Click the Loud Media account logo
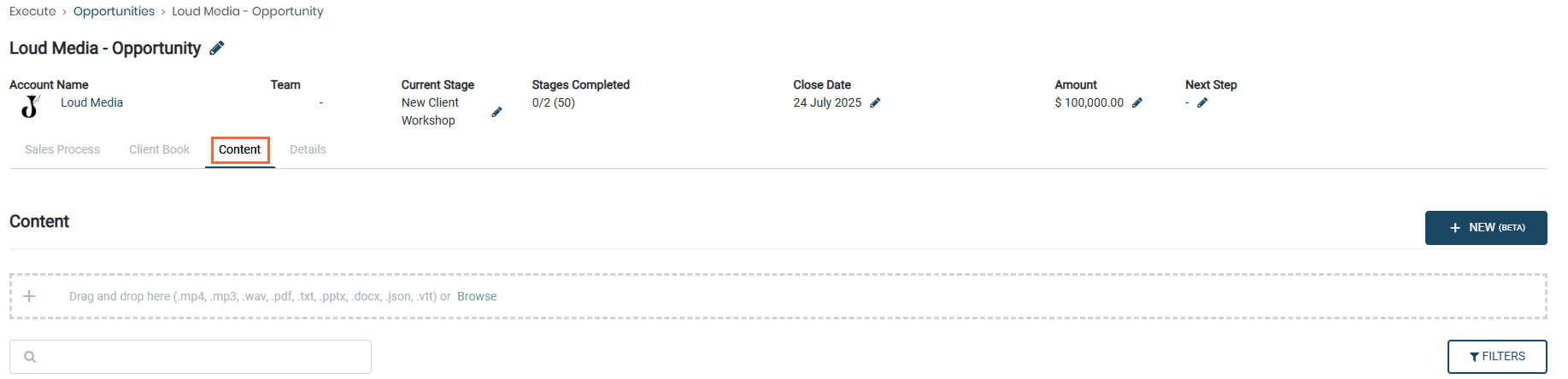The width and height of the screenshot is (1568, 379). point(31,107)
